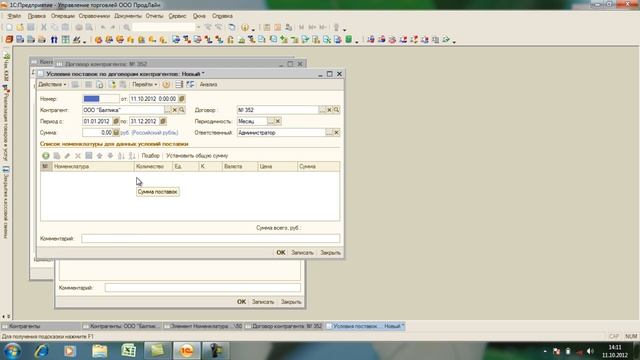Click the yellow help icon in the main toolbar
Viewport: 640px width, 360px height.
(x=244, y=27)
